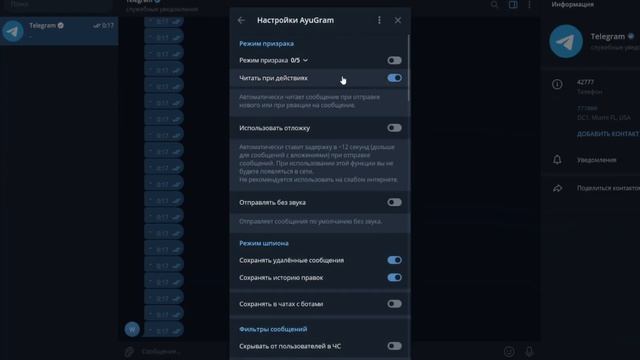Toggle the info side panel icon

click(x=513, y=4)
